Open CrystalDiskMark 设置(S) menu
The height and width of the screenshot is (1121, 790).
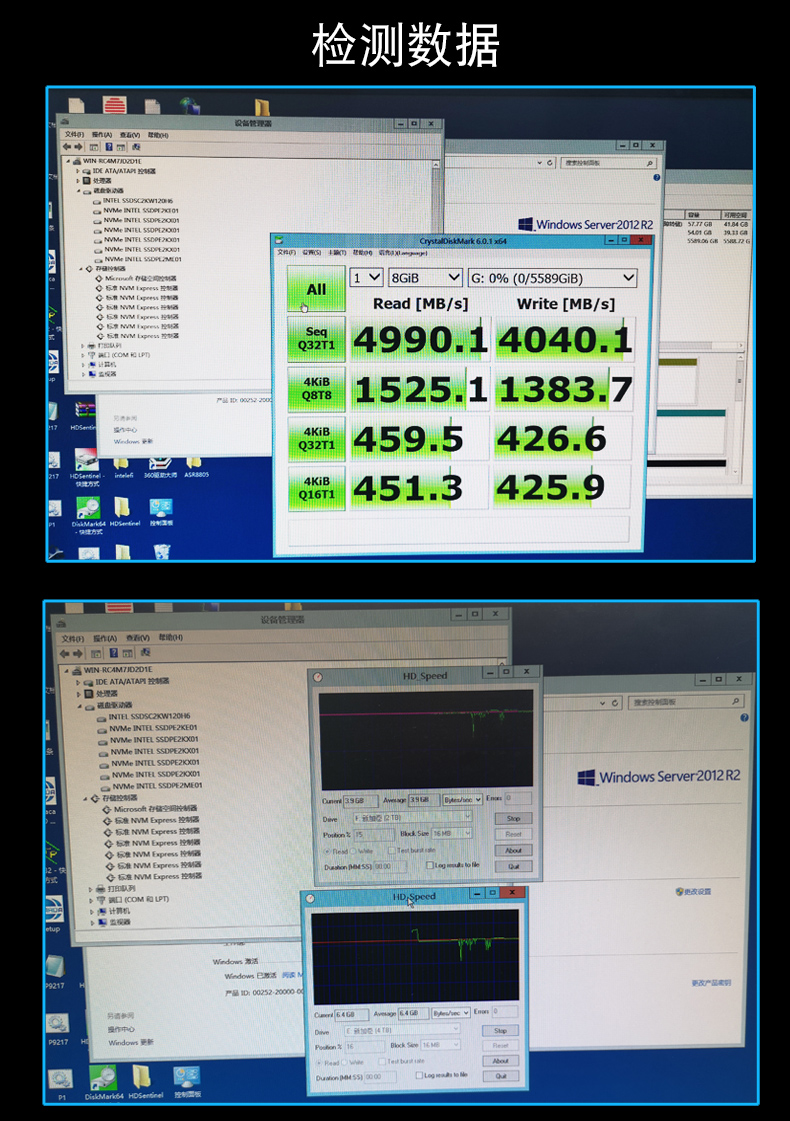tap(311, 252)
